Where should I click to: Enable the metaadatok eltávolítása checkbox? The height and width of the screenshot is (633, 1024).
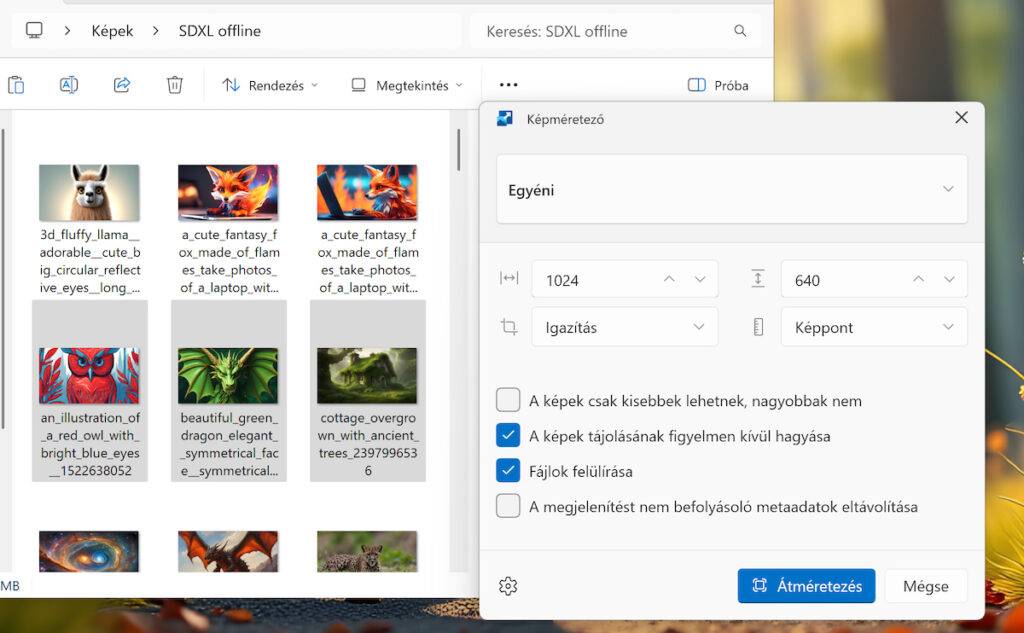(x=508, y=506)
